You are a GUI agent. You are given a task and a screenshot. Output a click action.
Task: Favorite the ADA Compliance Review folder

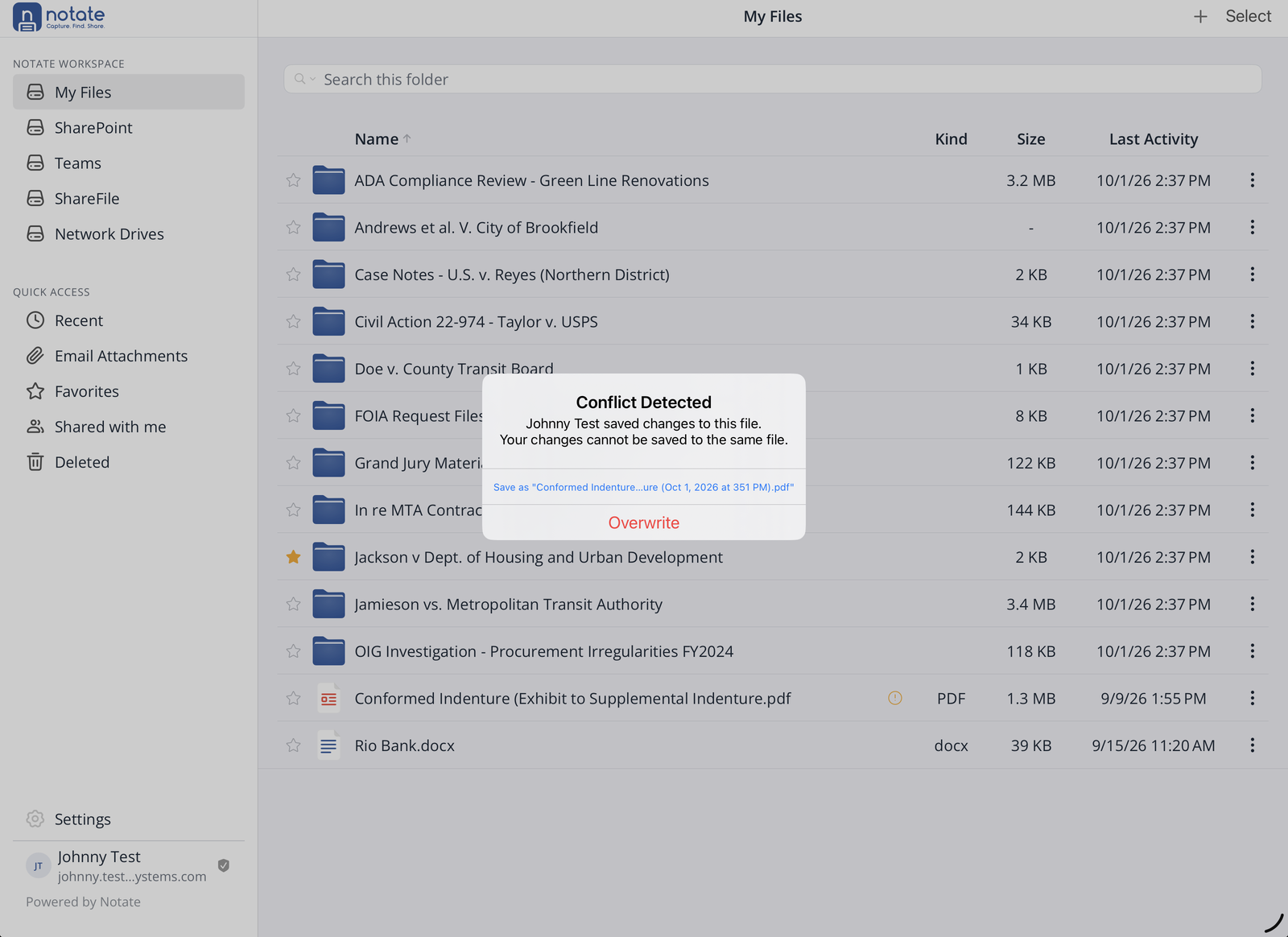[293, 180]
